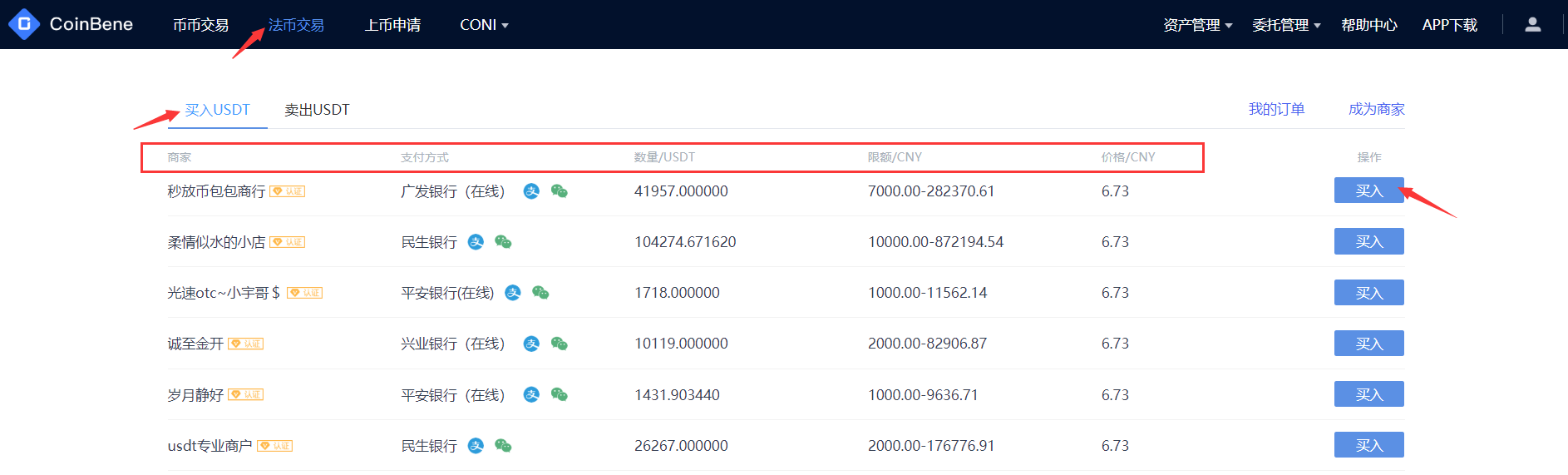Open 上币申请 in the top navigation
The width and height of the screenshot is (1568, 475).
(x=392, y=25)
